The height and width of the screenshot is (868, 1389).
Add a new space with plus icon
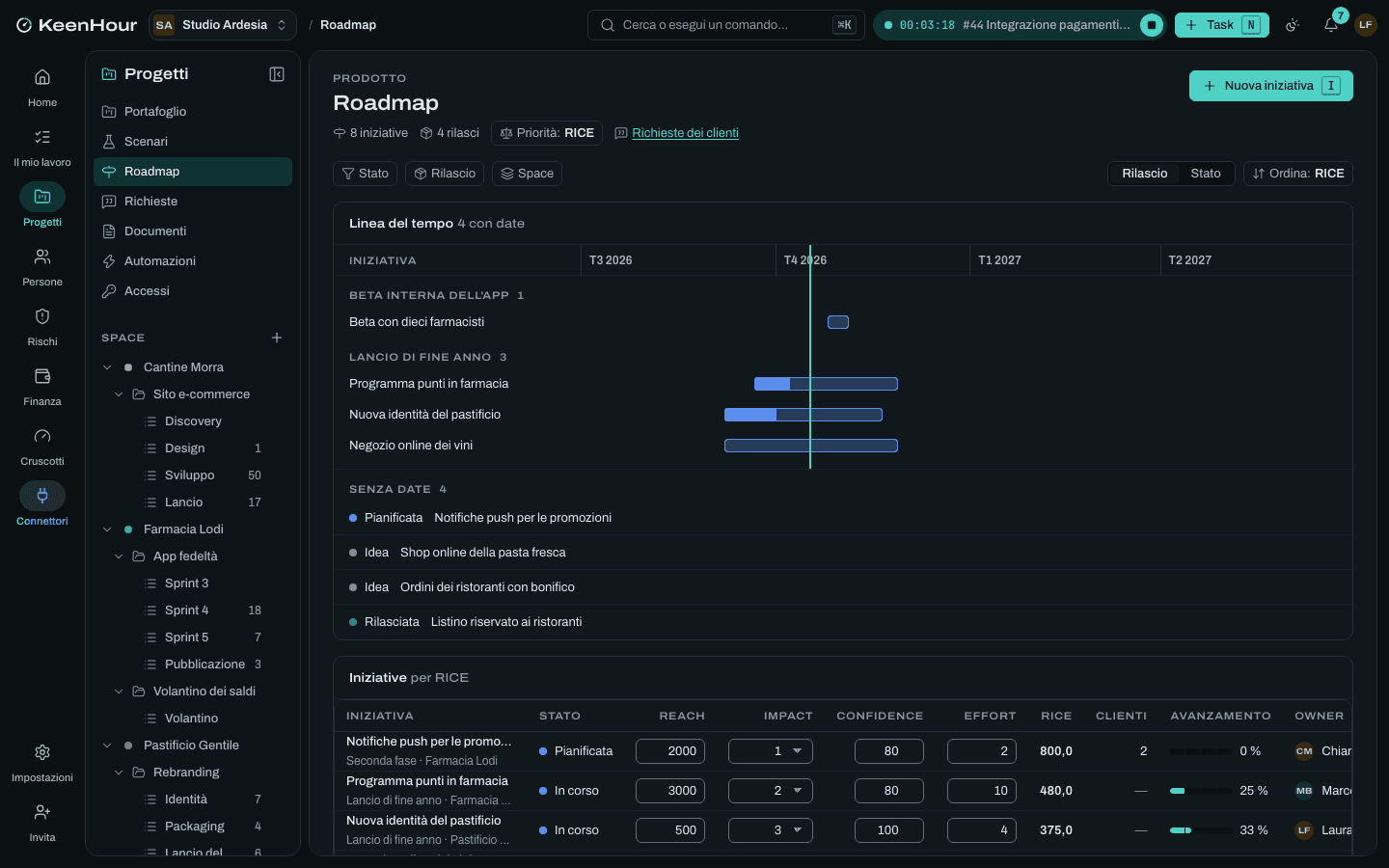277,338
